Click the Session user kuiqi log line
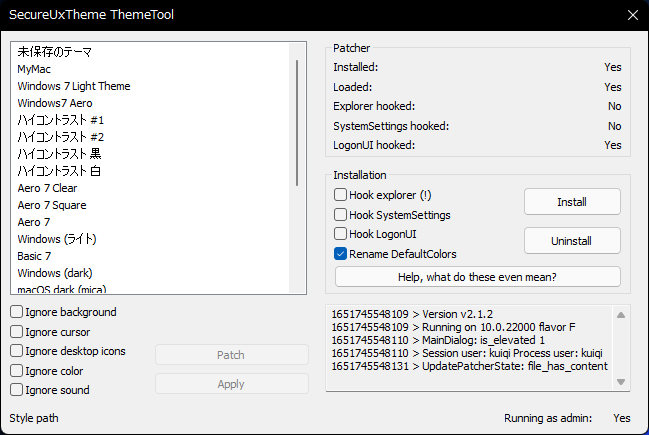 467,353
